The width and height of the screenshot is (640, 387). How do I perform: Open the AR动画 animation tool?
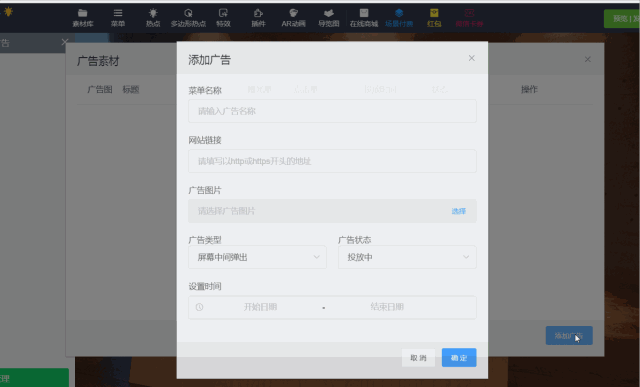coord(293,18)
